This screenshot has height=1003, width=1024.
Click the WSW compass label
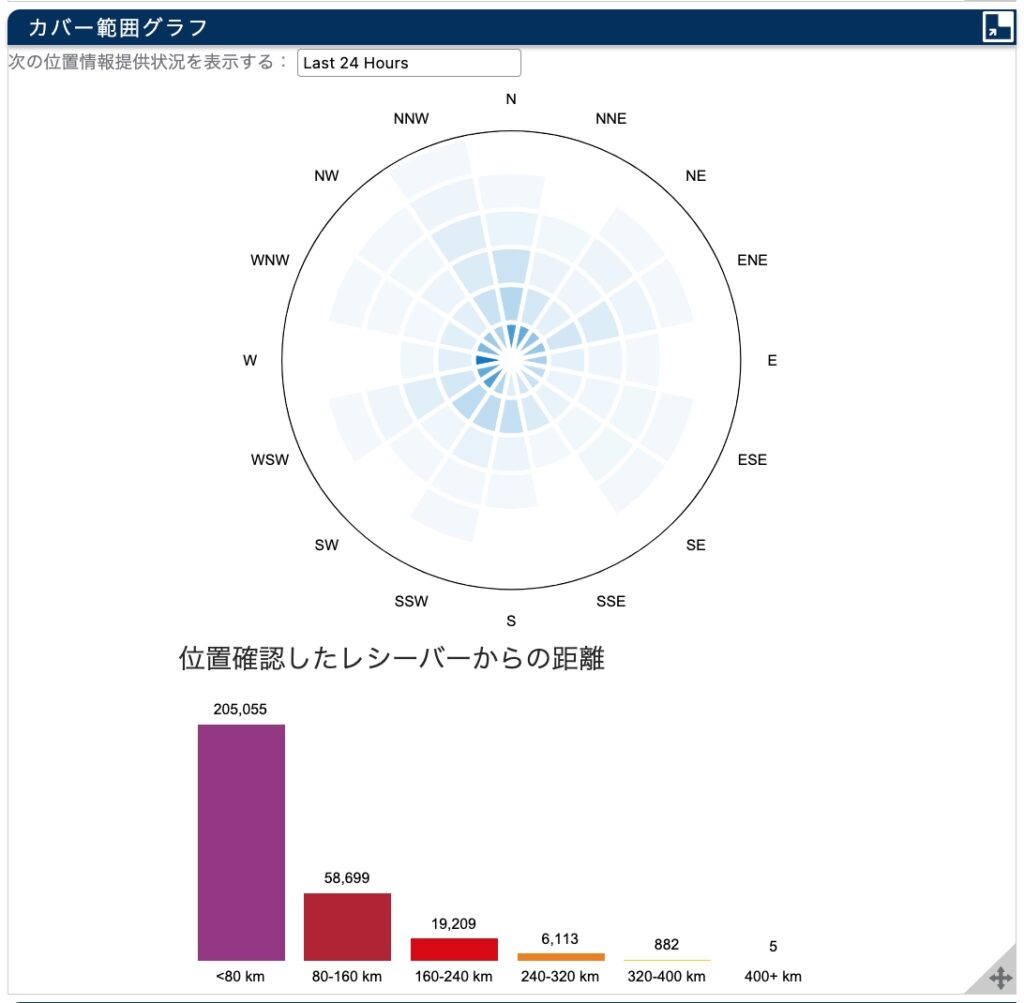(270, 460)
